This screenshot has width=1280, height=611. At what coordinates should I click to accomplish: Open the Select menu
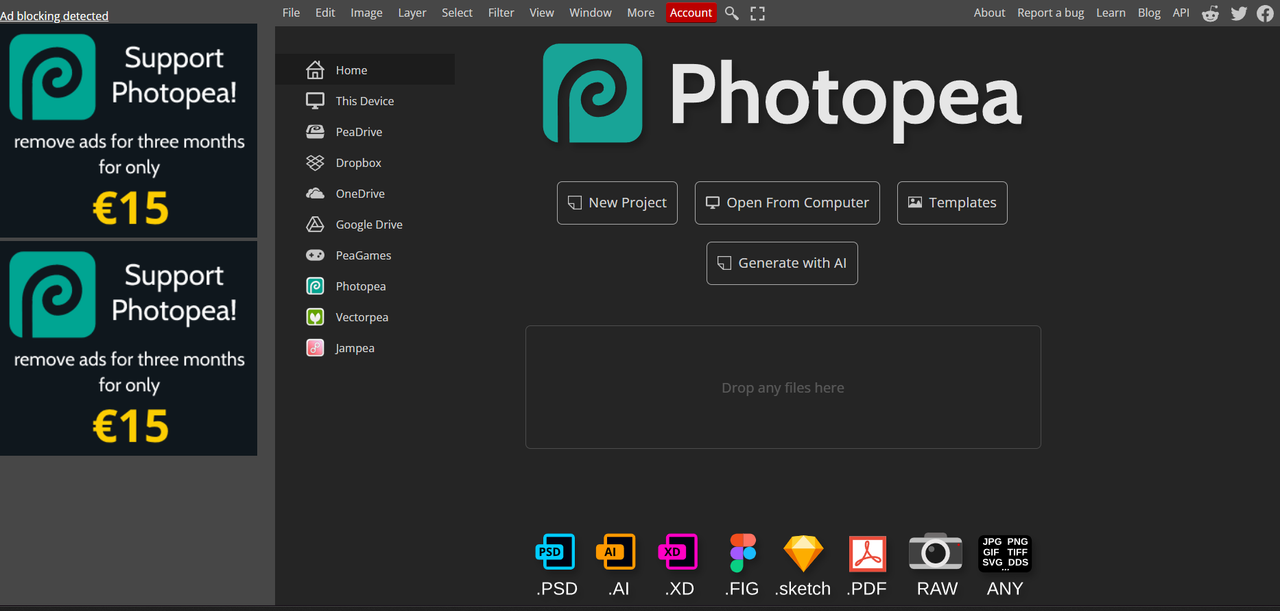coord(457,13)
